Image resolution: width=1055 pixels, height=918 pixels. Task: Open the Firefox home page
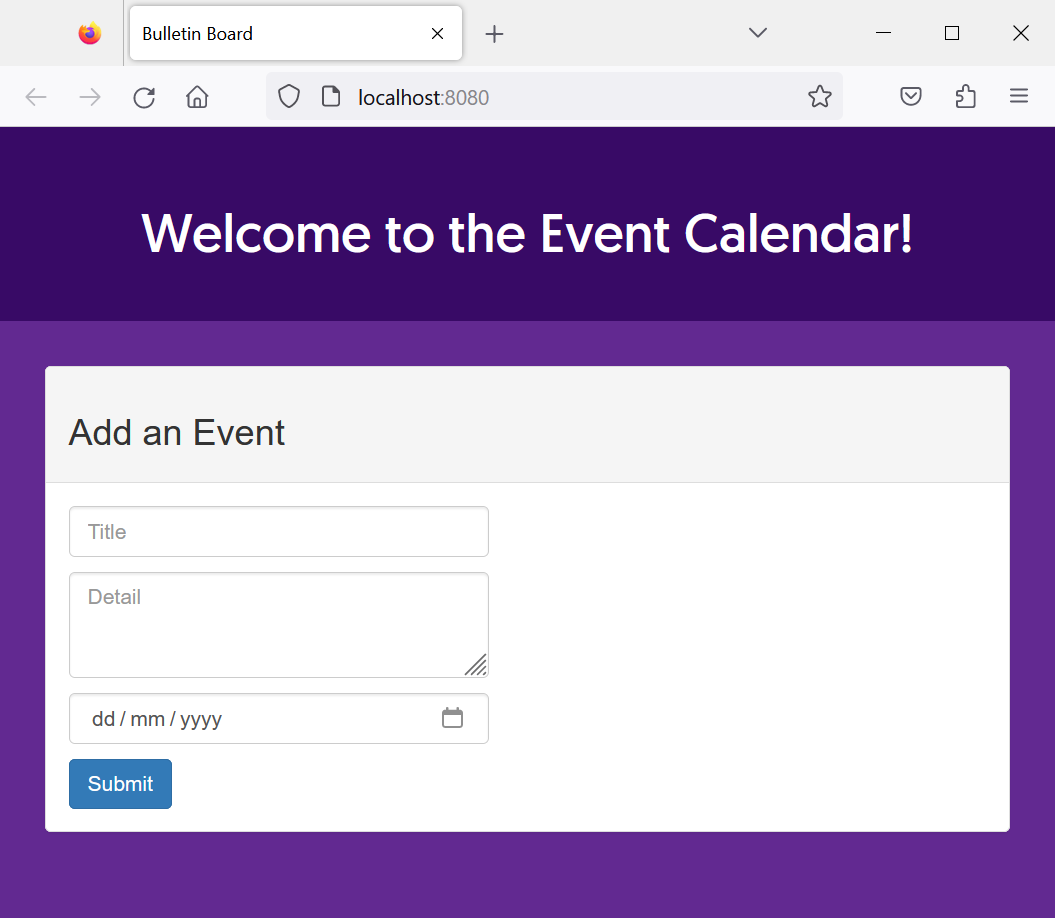pos(197,97)
